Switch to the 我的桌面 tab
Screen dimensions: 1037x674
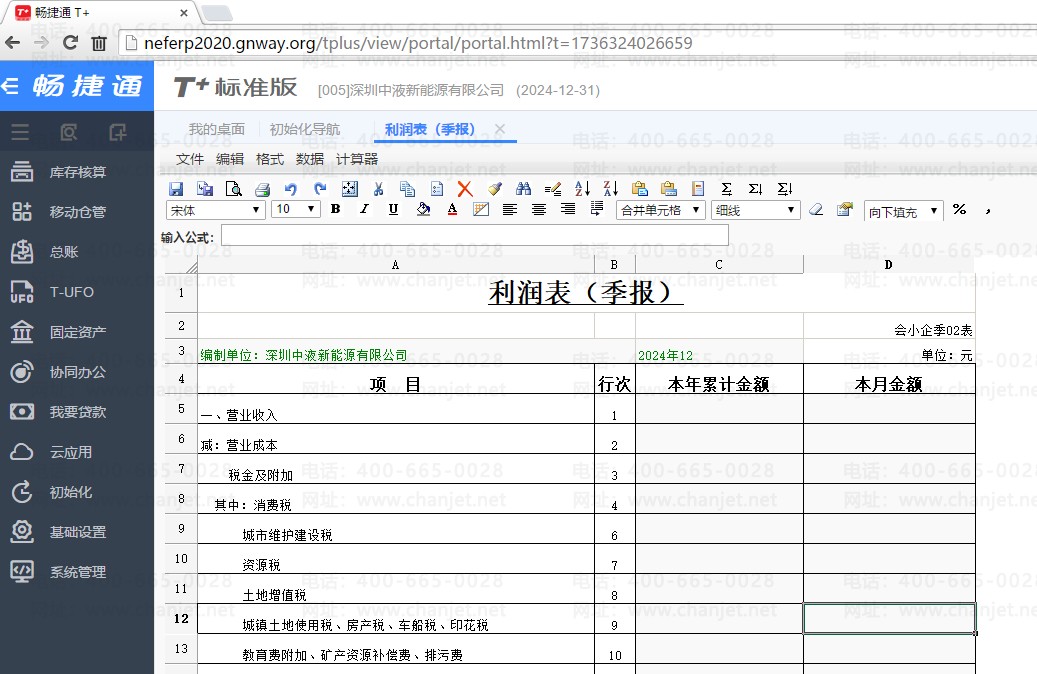(x=217, y=129)
